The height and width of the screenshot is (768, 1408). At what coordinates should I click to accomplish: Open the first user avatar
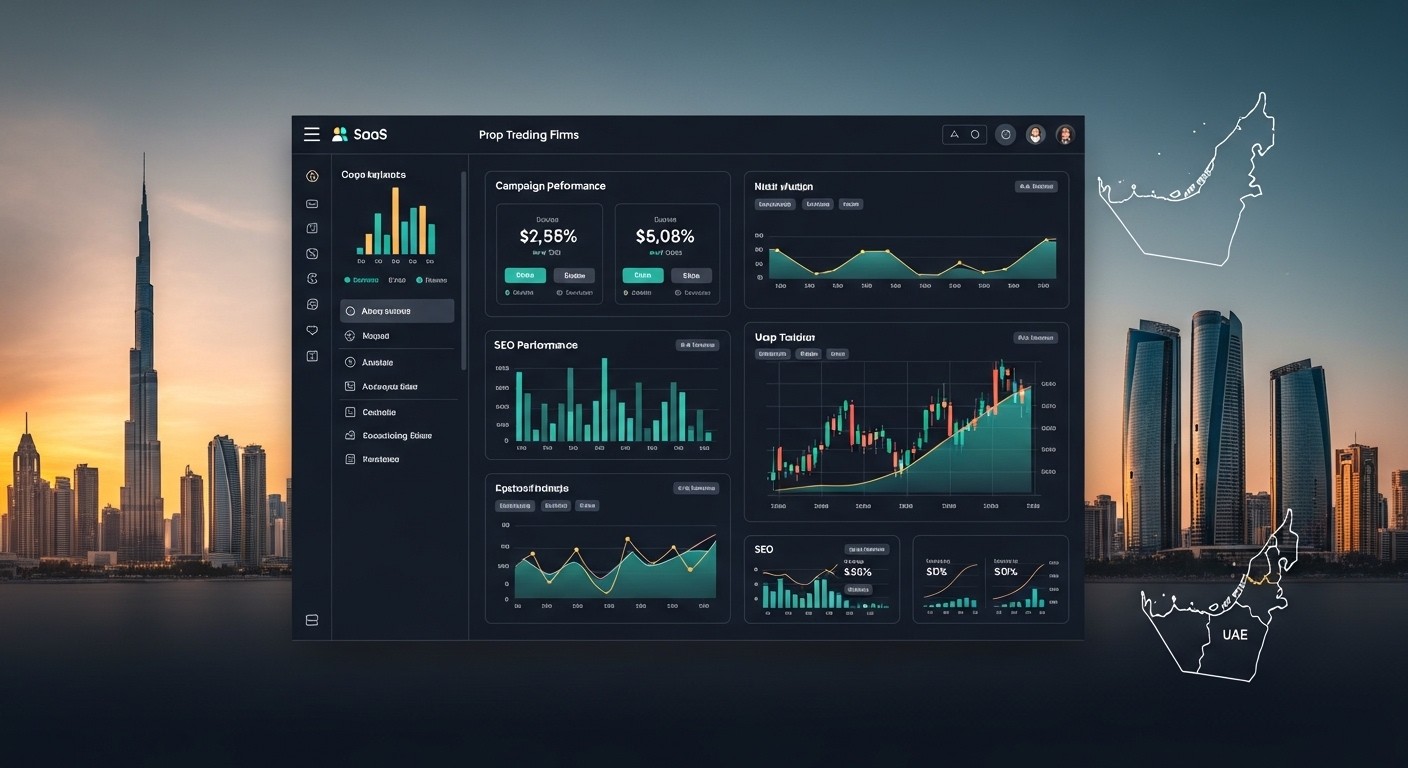click(x=1036, y=134)
